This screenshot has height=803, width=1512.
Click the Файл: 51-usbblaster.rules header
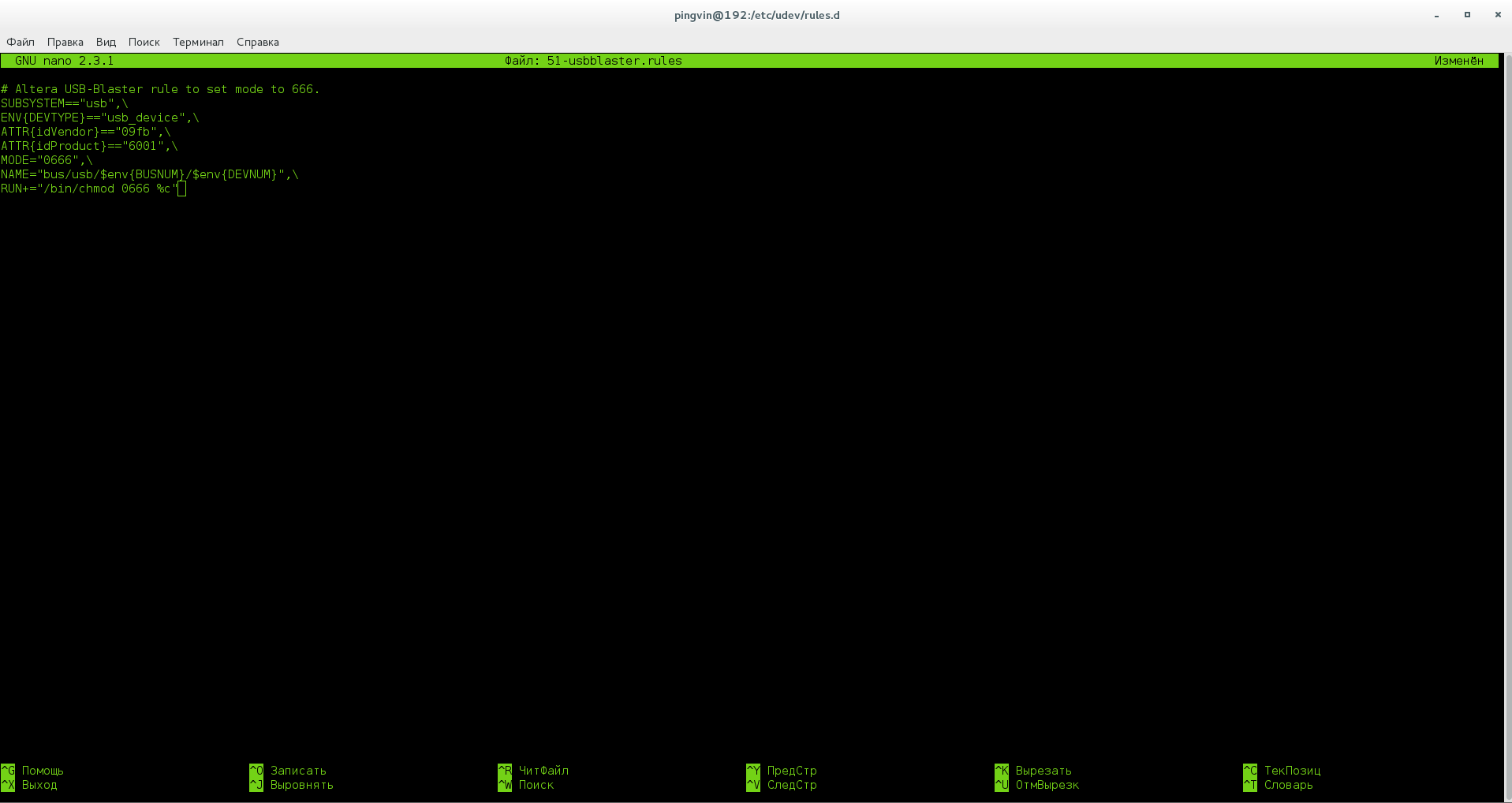coord(593,61)
